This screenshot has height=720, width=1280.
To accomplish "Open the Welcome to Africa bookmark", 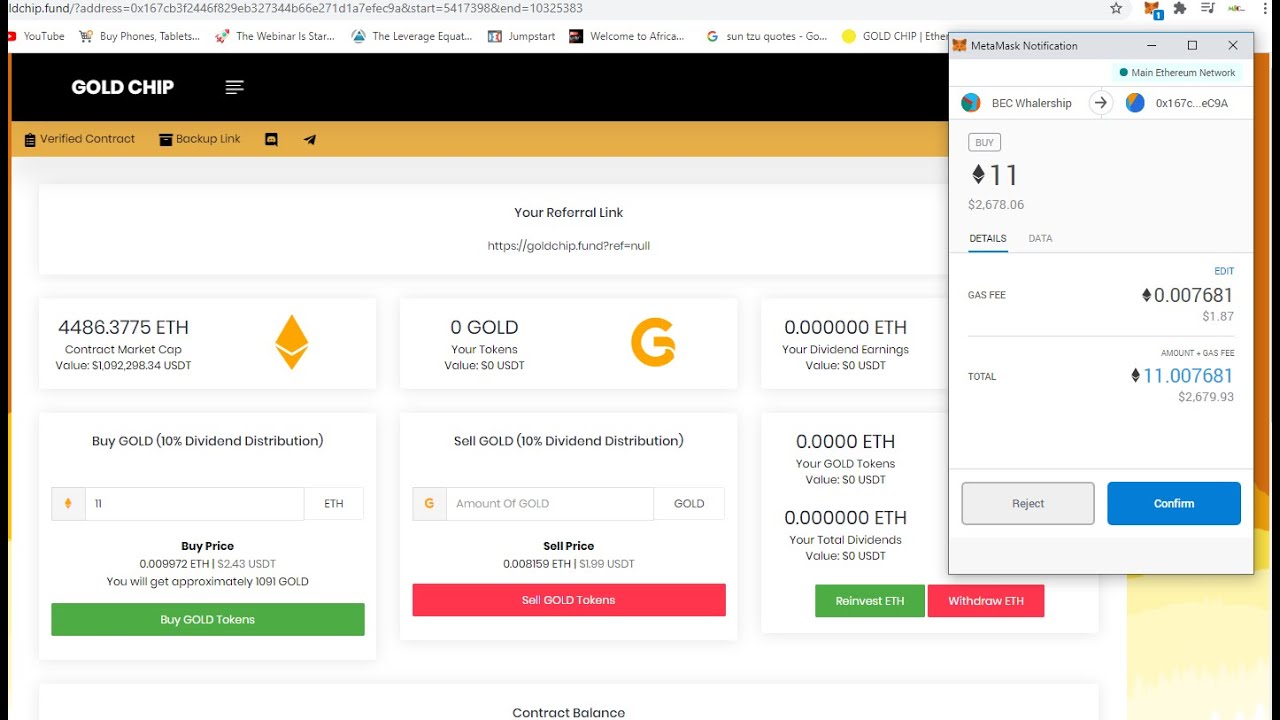I will point(627,36).
